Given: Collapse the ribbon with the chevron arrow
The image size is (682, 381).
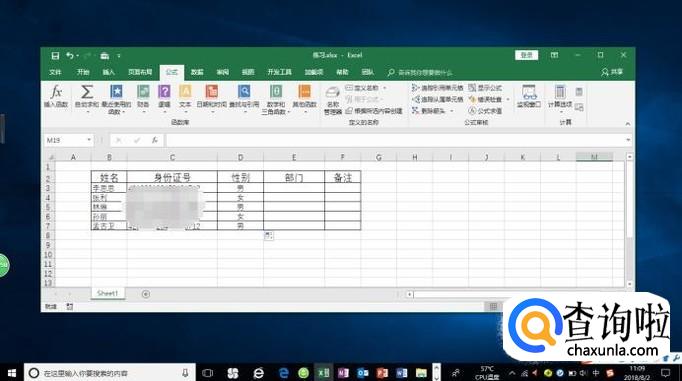Looking at the screenshot, I should (x=628, y=124).
